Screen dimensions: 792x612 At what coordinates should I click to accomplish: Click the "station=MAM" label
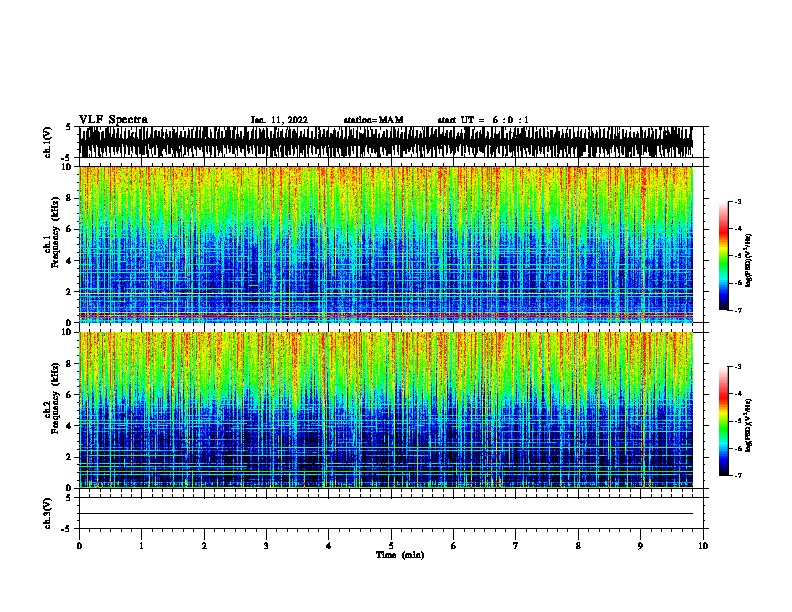pos(373,120)
